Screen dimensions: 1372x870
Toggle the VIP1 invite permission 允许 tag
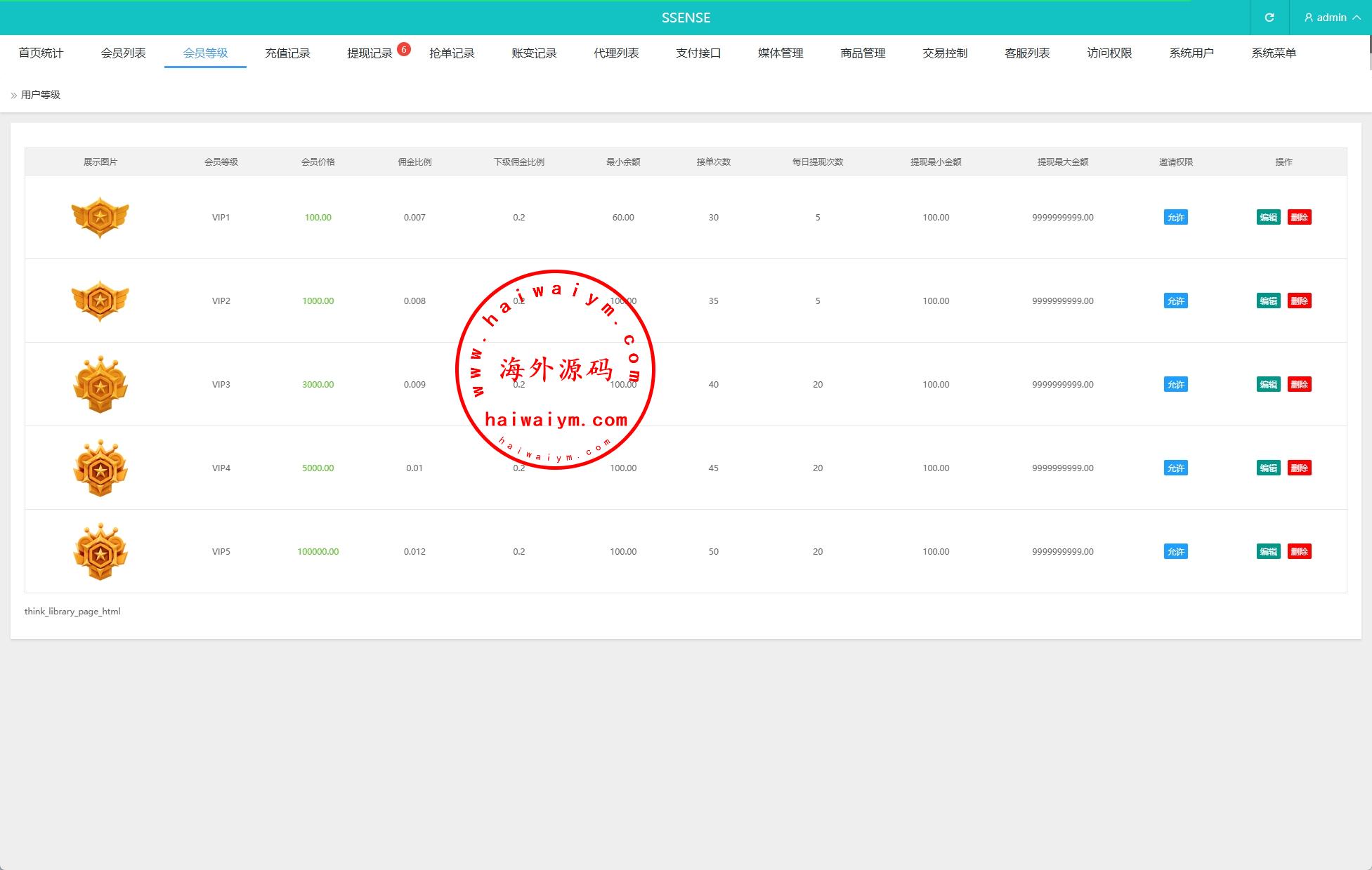[x=1175, y=217]
